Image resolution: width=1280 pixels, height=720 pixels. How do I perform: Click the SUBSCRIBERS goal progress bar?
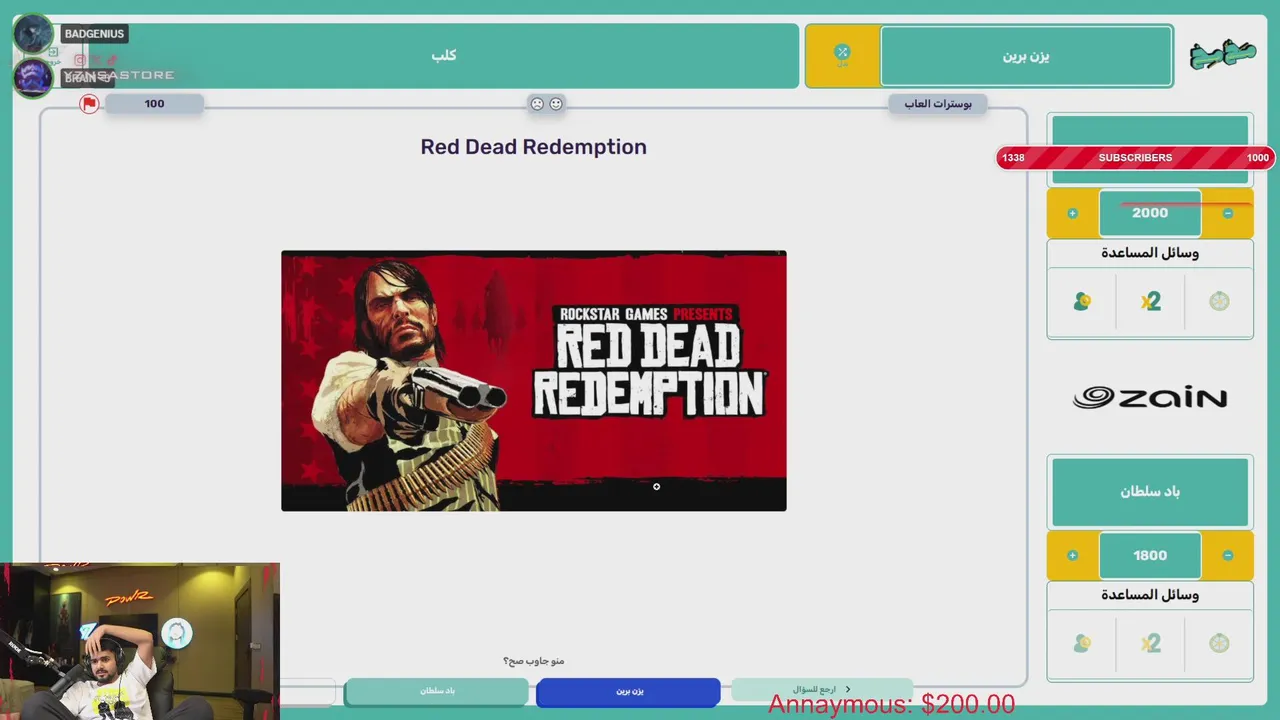pos(1135,158)
